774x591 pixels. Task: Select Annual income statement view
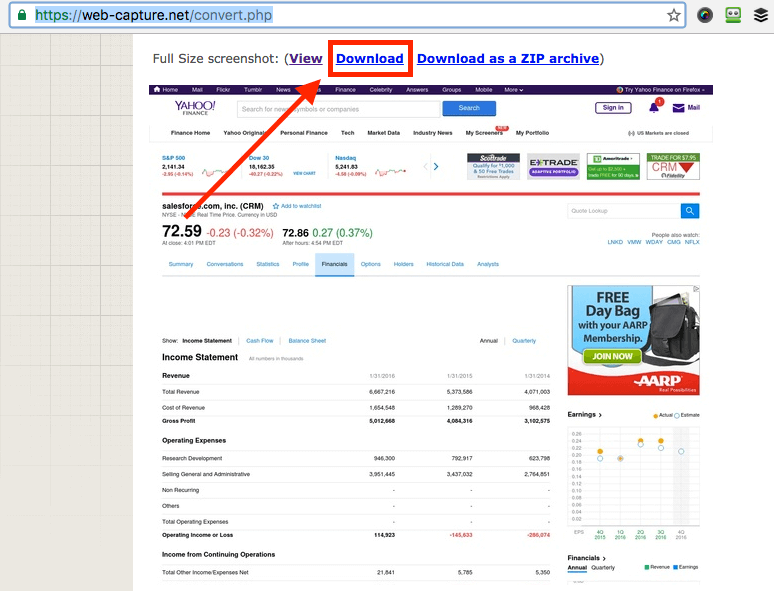489,341
